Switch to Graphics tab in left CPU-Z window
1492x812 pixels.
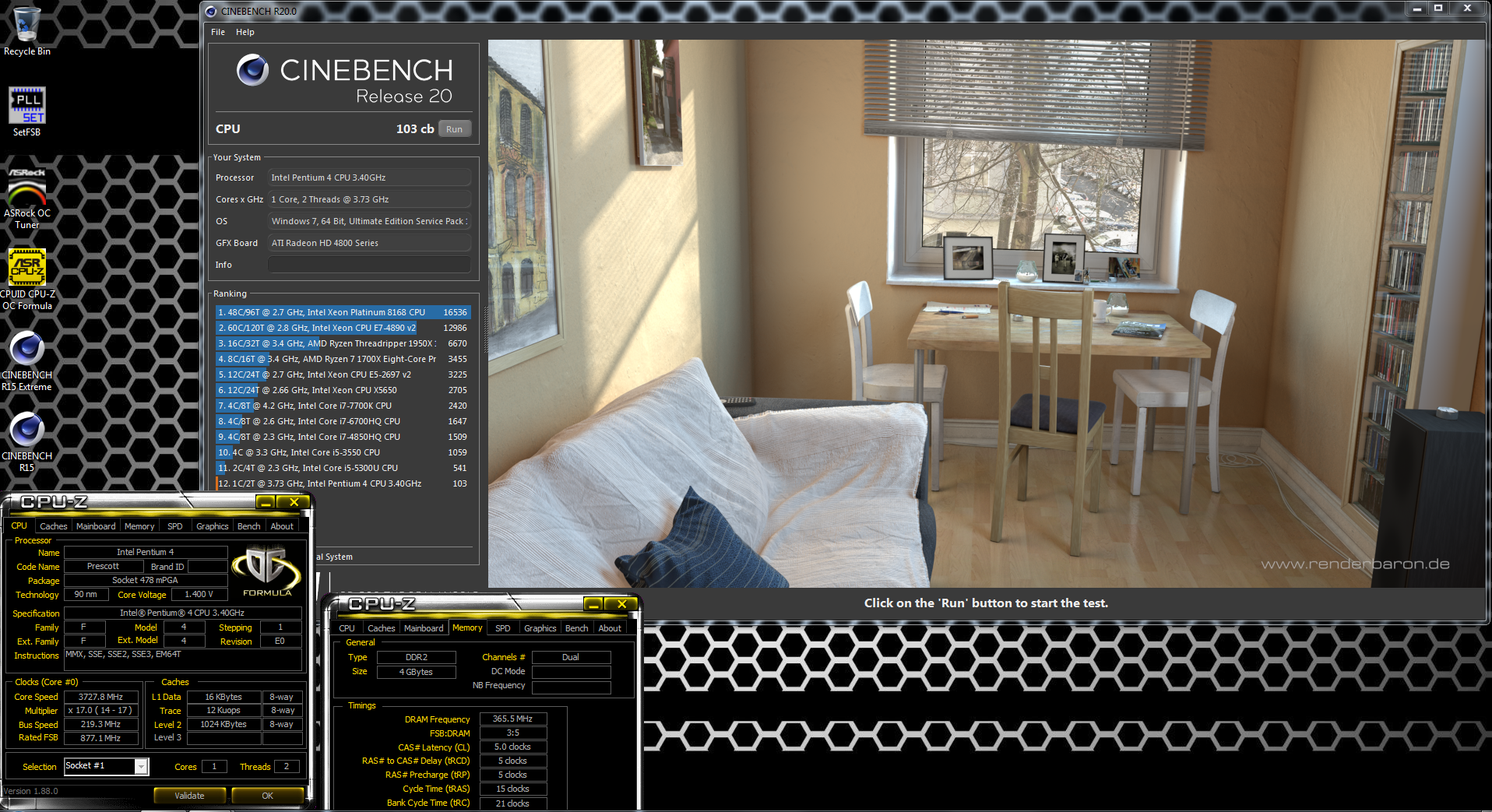[213, 526]
